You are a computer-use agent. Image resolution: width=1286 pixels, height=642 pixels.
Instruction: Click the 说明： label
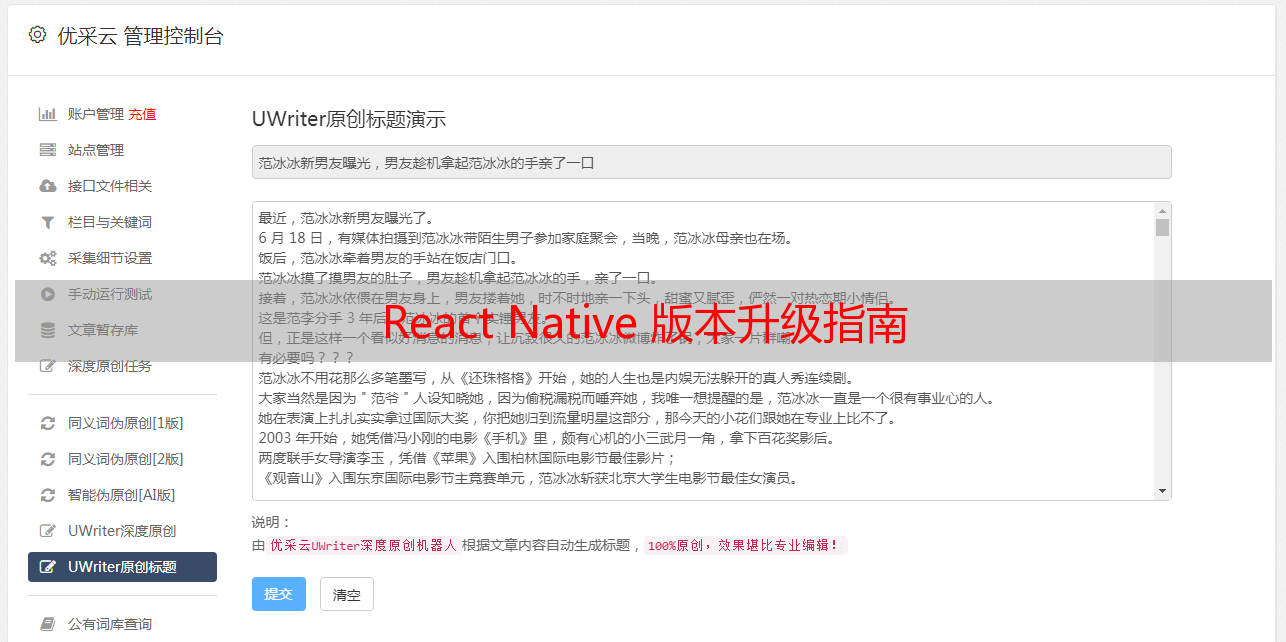coord(271,522)
